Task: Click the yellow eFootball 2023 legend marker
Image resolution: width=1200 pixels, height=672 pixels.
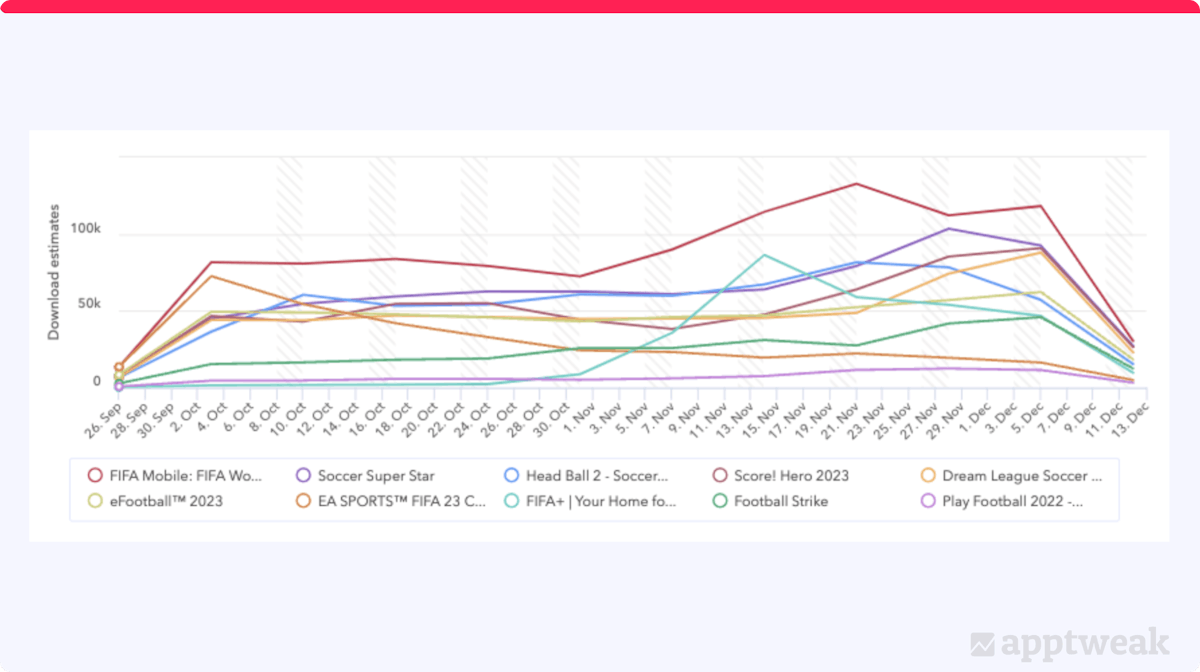Action: pyautogui.click(x=96, y=501)
